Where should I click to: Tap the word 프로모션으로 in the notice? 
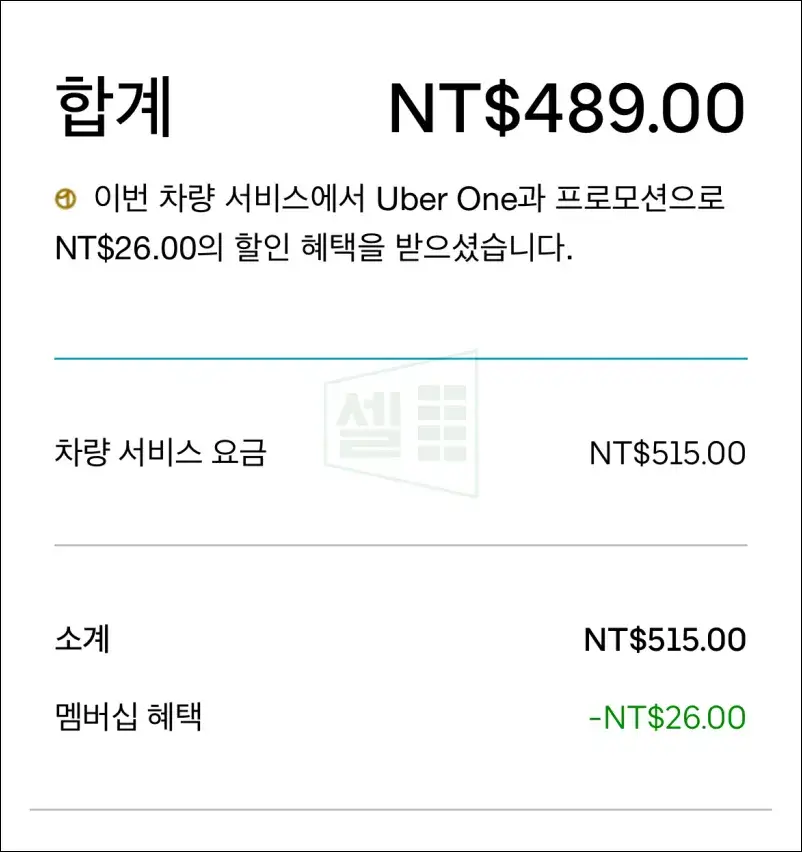click(640, 198)
